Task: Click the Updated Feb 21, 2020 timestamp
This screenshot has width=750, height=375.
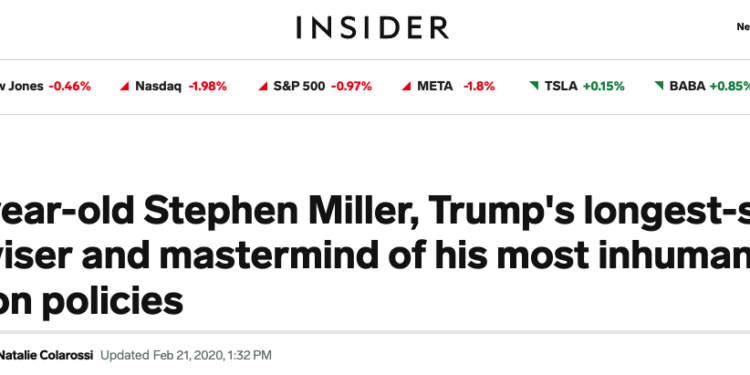Action: (x=186, y=355)
